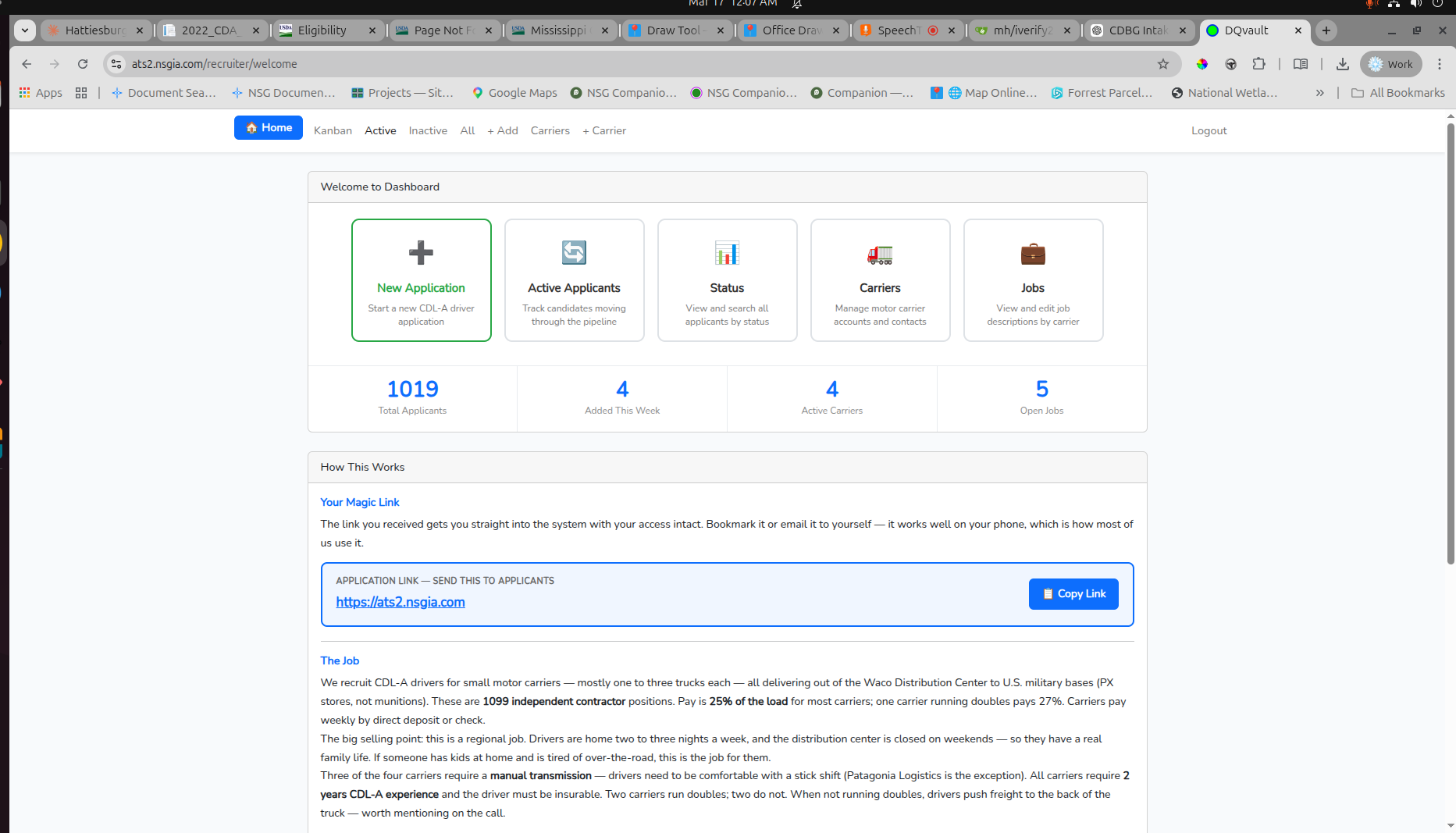Open the Inactive applicants nav item
Viewport: 1456px width, 833px height.
click(x=428, y=130)
